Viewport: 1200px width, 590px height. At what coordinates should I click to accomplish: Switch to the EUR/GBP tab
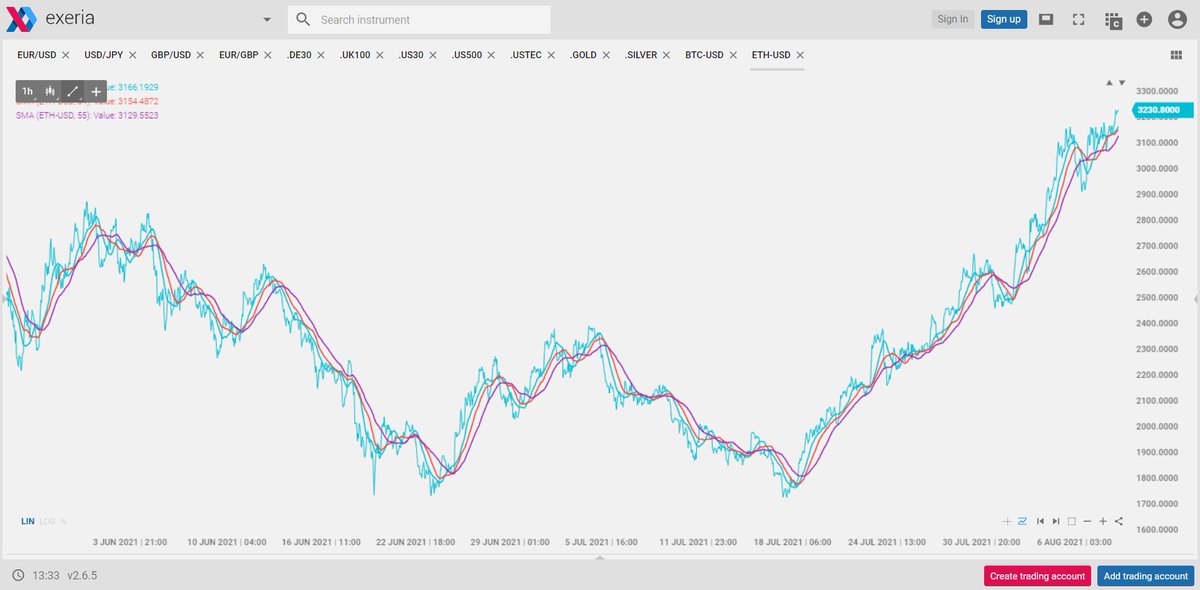coord(238,55)
